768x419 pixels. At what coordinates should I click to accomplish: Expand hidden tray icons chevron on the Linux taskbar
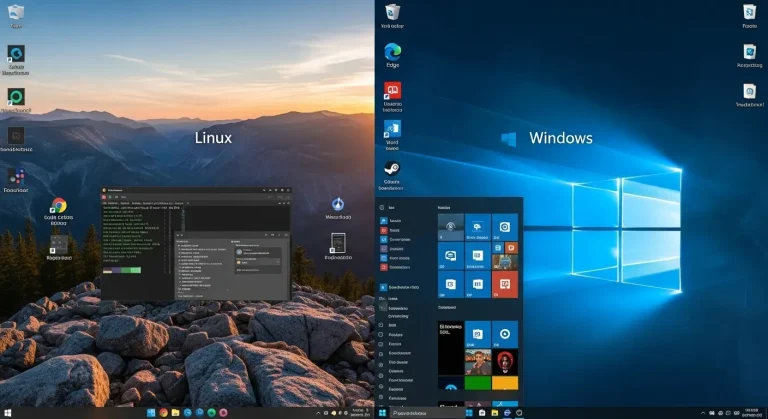coord(318,413)
